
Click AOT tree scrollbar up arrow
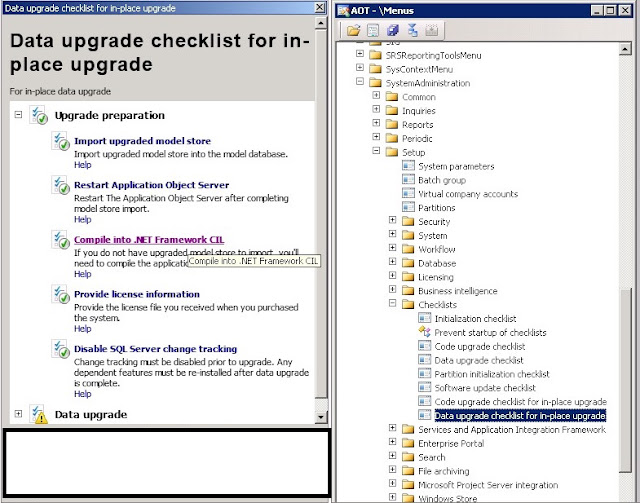[625, 49]
